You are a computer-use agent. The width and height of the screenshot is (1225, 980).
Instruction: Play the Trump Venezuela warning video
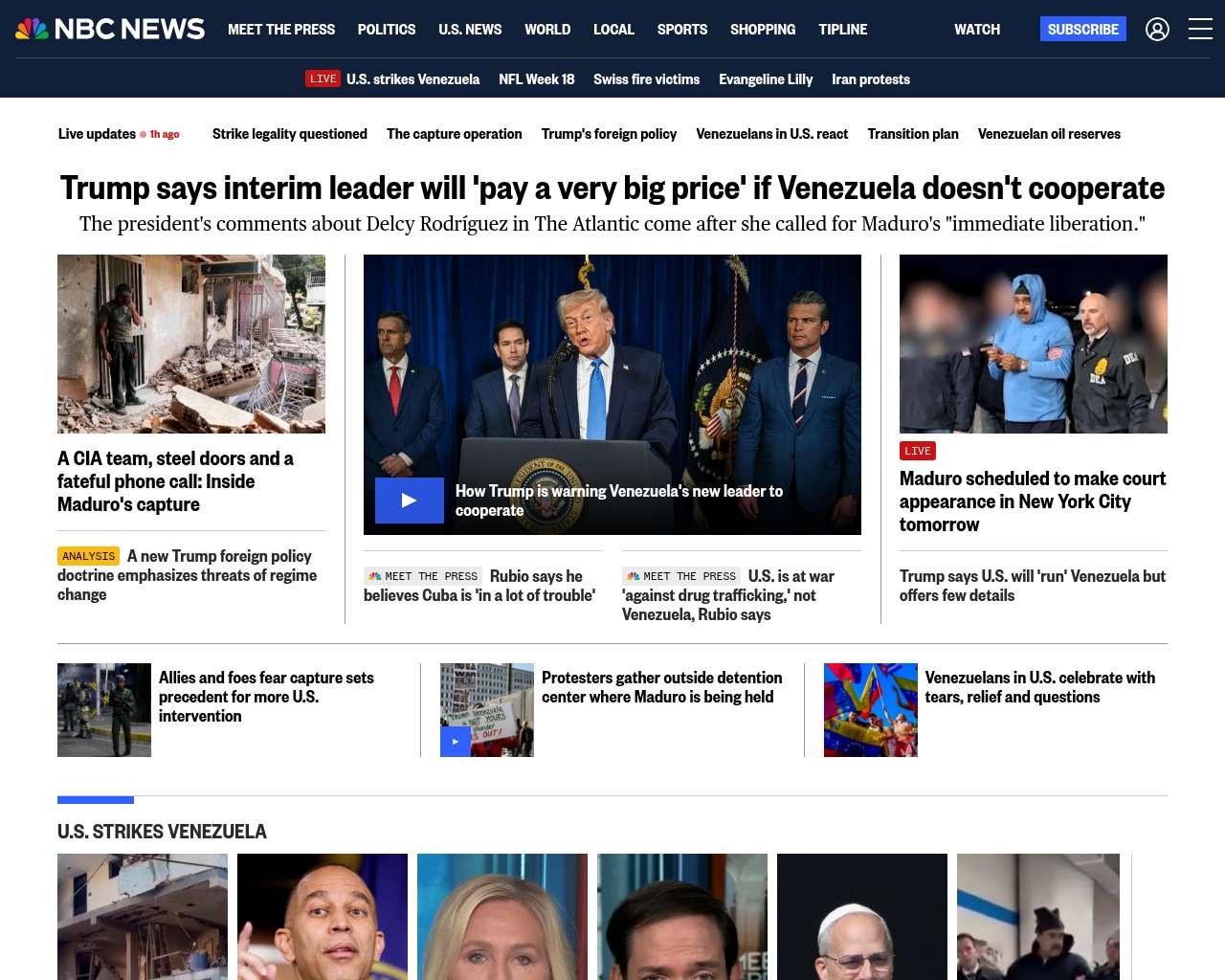pyautogui.click(x=410, y=501)
